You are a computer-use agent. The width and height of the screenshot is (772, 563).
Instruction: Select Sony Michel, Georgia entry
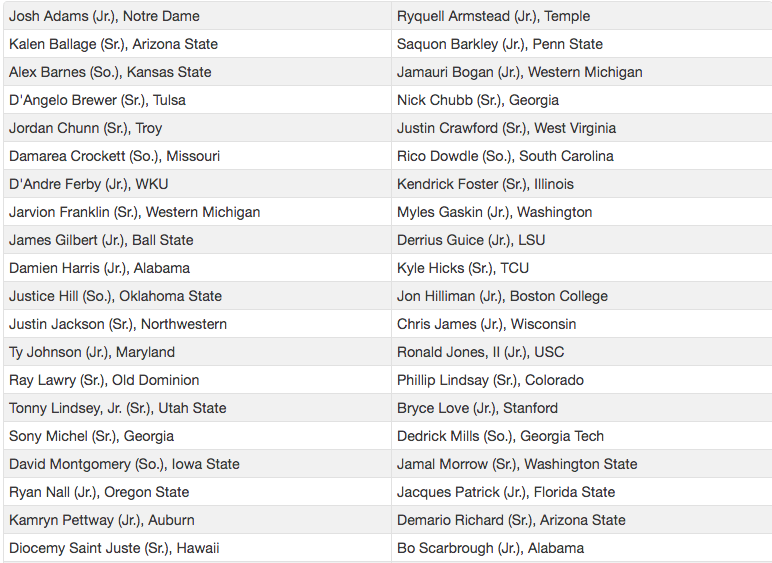click(91, 436)
